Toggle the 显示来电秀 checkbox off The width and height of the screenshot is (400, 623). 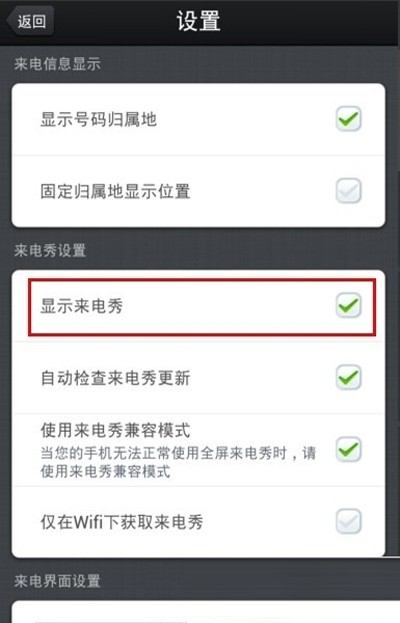(x=348, y=305)
